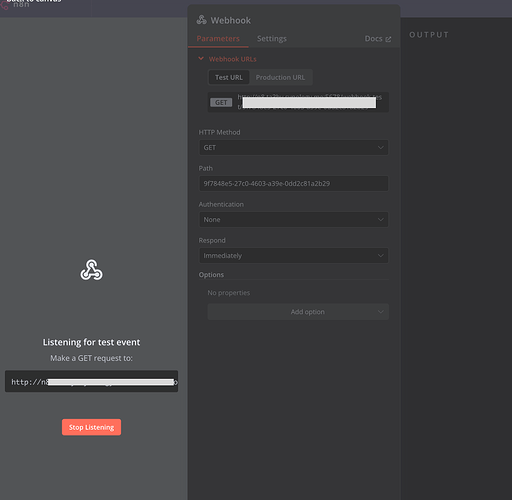Open the HTTP Method dropdown

294,147
